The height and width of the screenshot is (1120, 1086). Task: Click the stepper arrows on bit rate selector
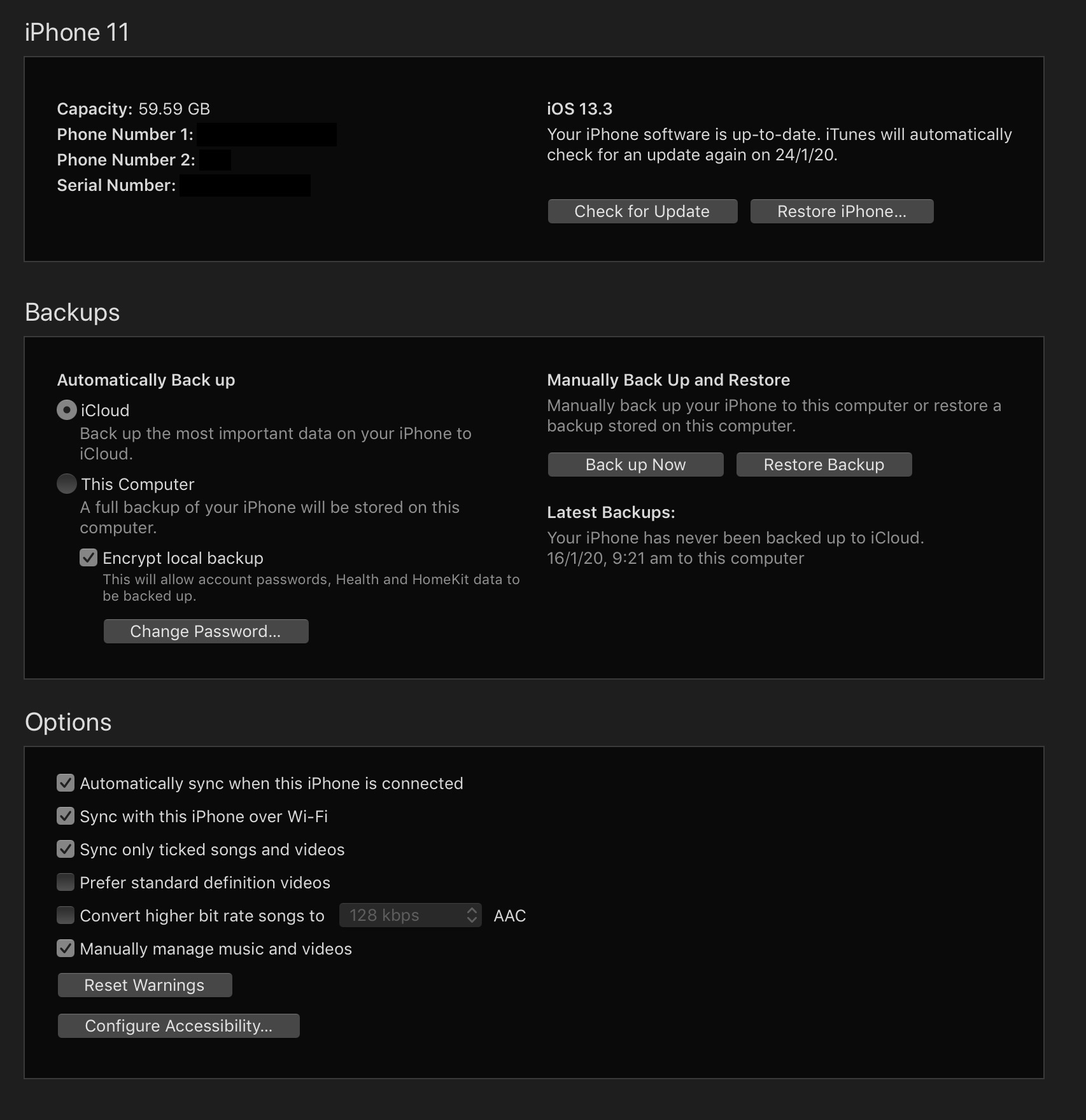tap(472, 915)
